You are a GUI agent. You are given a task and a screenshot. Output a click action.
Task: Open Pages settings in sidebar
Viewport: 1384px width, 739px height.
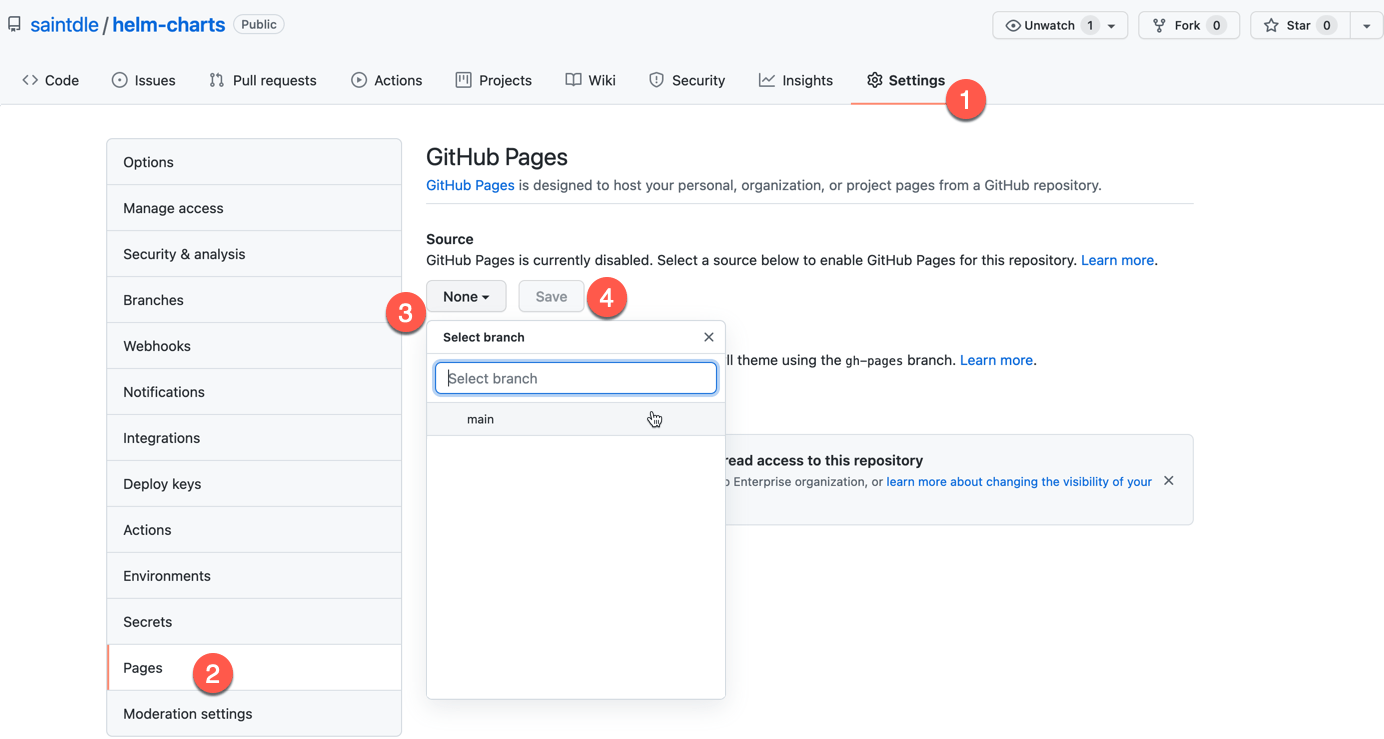point(254,668)
